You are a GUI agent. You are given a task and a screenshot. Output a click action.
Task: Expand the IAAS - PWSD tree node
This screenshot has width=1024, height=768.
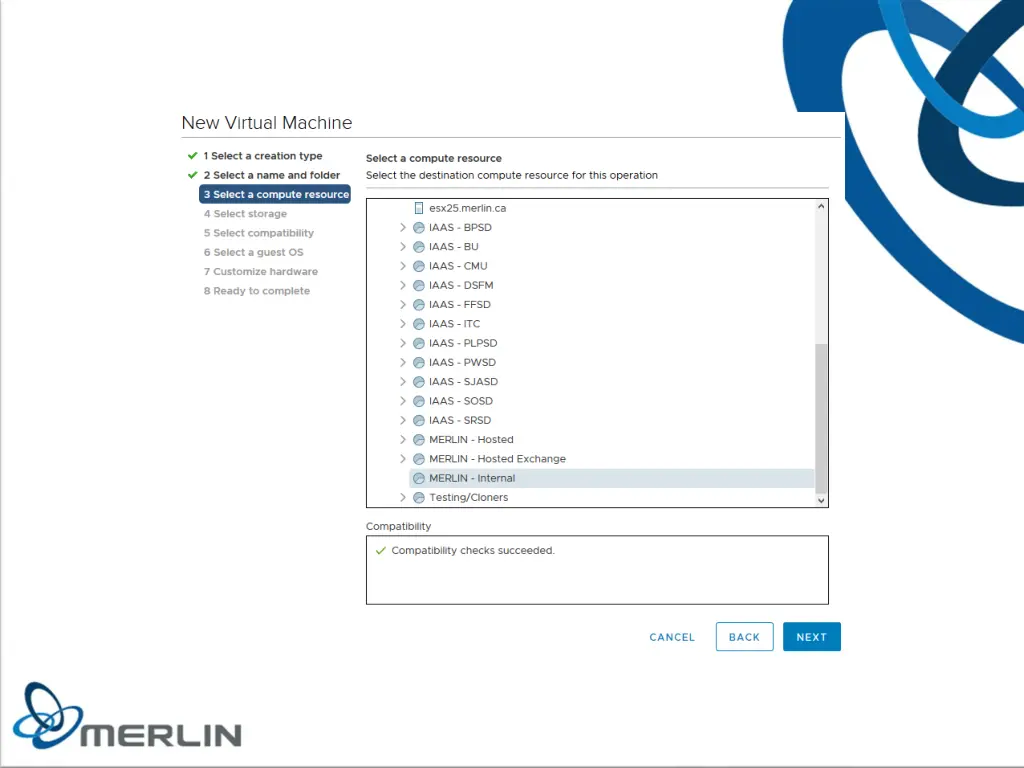coord(403,362)
